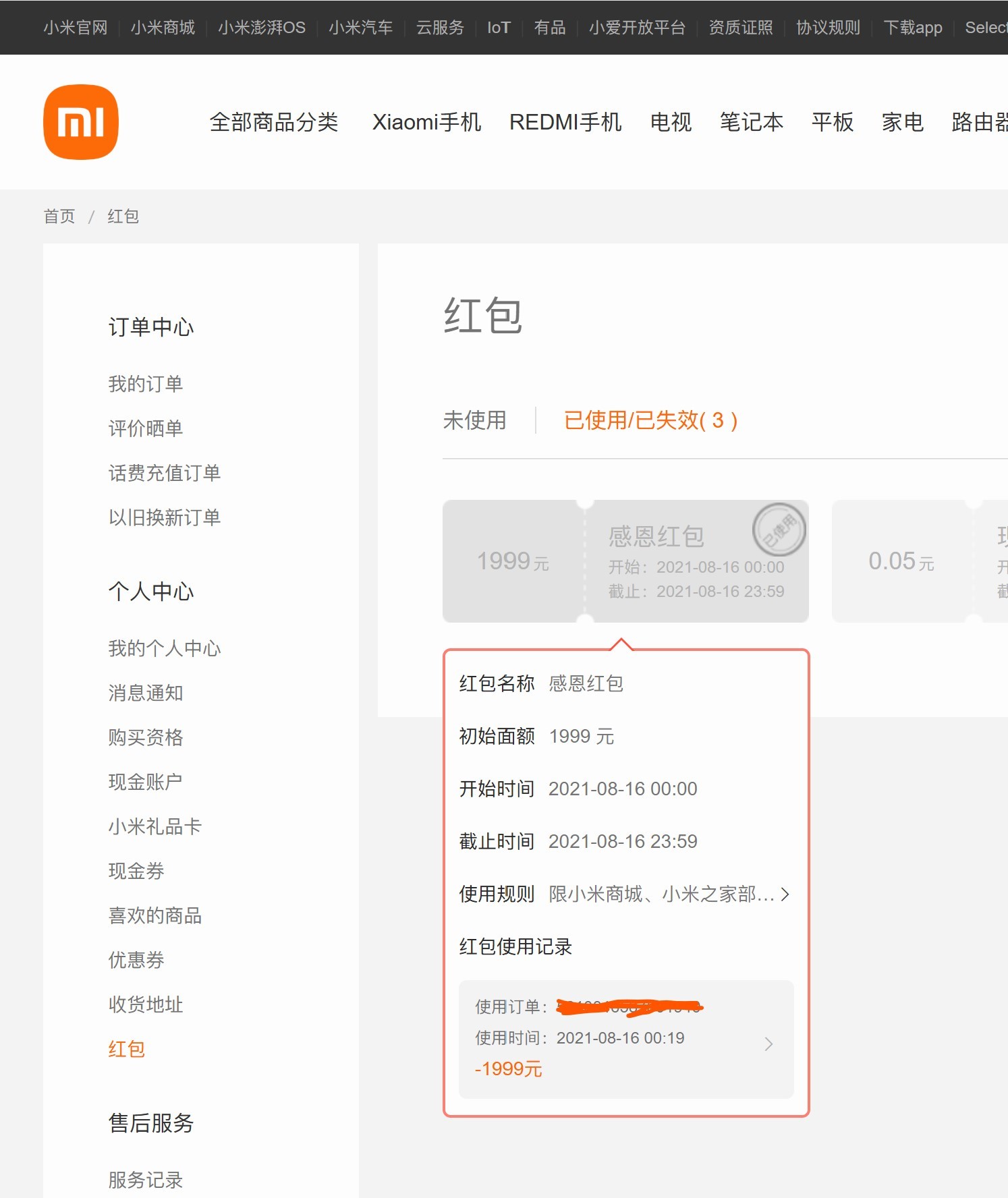Click the 红包使用记录 heading
This screenshot has width=1008, height=1198.
515,946
